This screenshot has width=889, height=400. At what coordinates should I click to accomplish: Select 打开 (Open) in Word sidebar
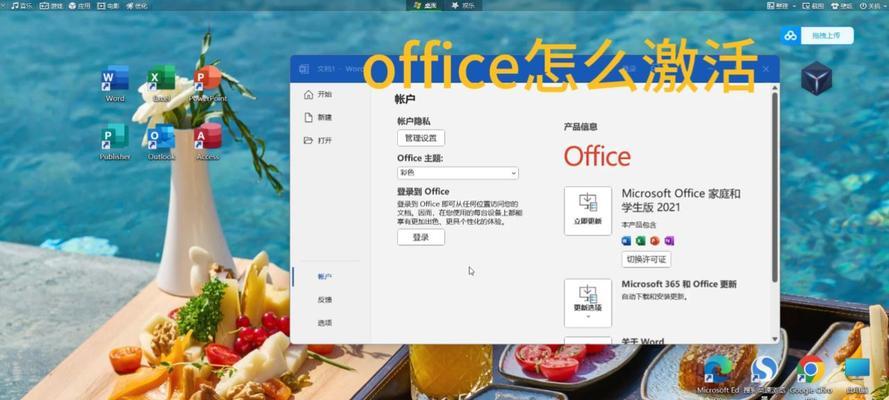pyautogui.click(x=318, y=140)
